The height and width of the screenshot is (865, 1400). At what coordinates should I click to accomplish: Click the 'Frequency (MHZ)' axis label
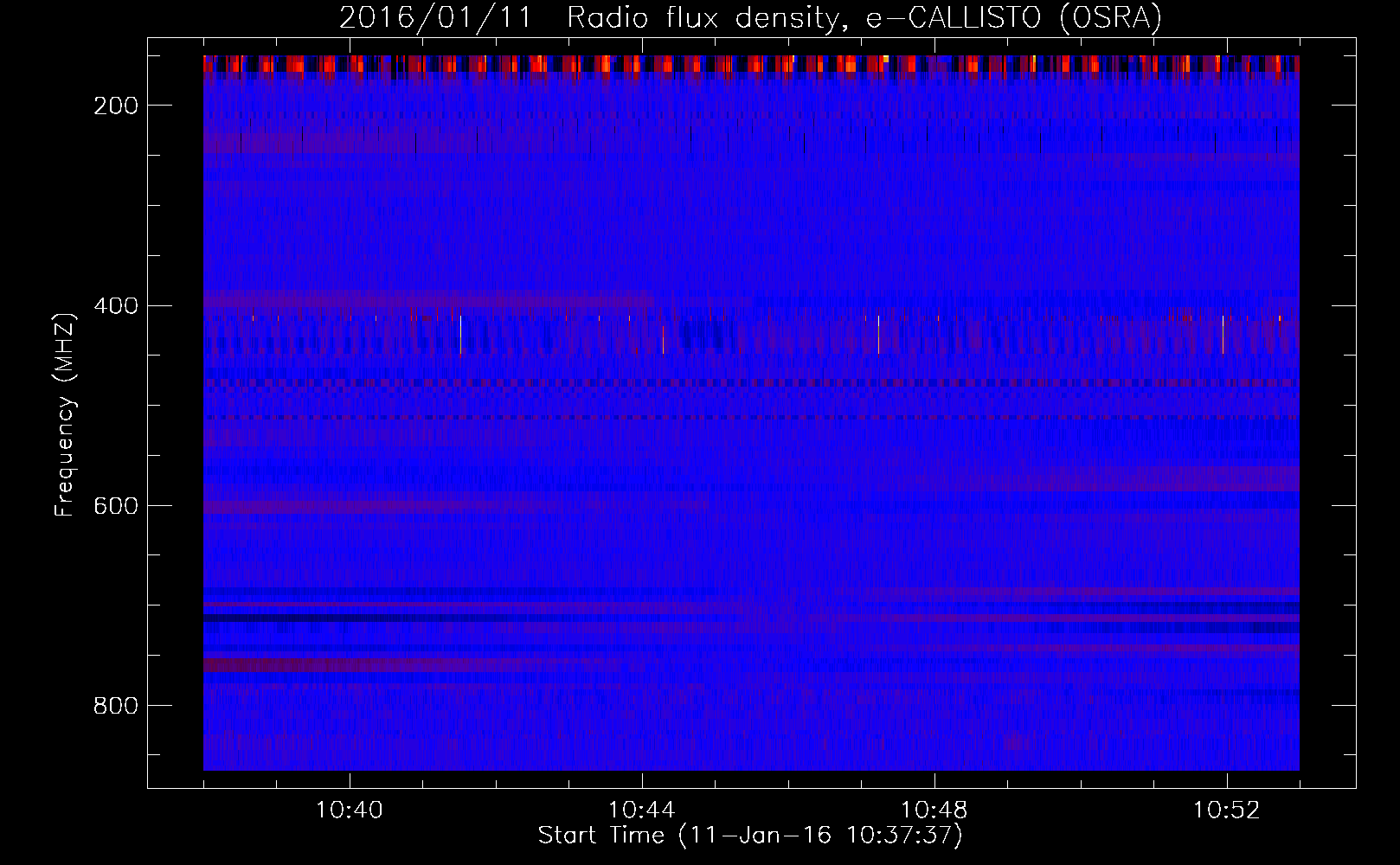(x=65, y=414)
